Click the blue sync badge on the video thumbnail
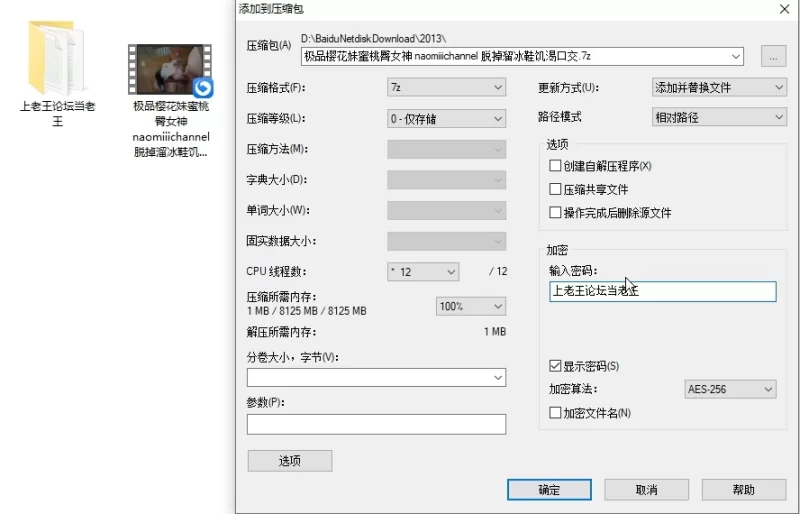 coord(203,87)
